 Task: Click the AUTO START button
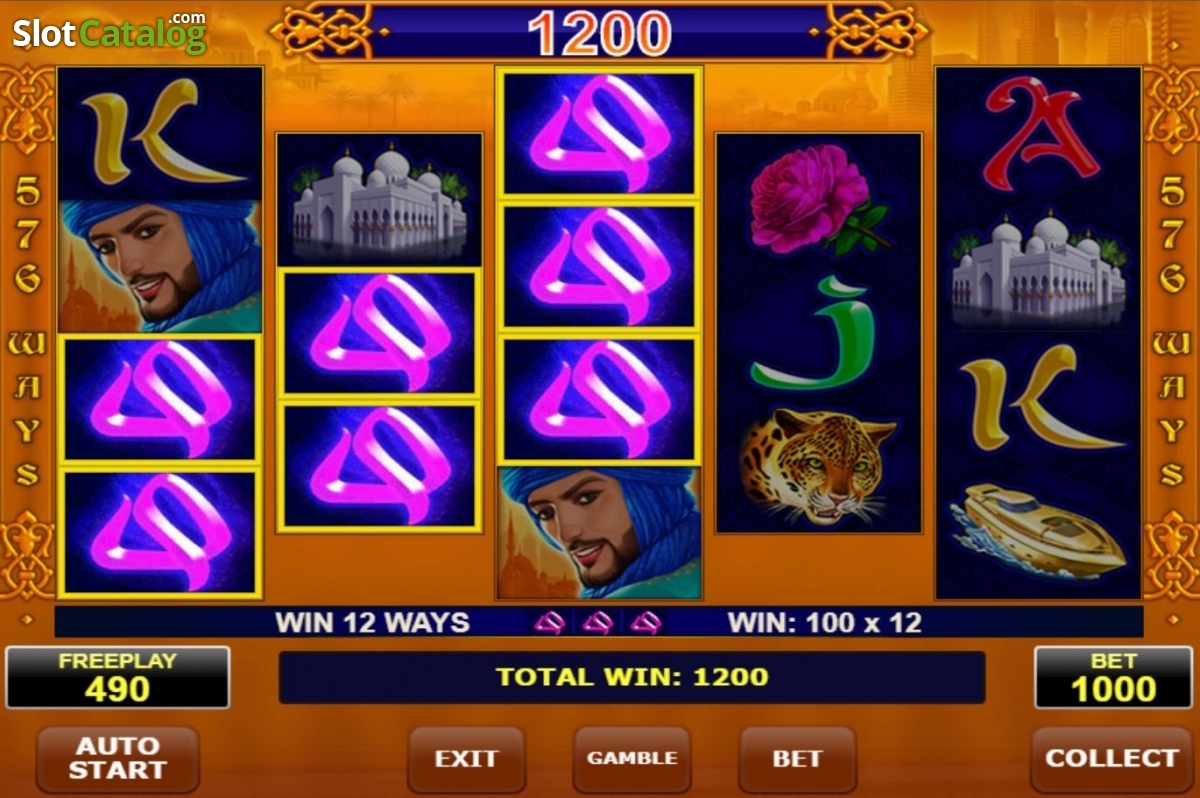(x=118, y=759)
